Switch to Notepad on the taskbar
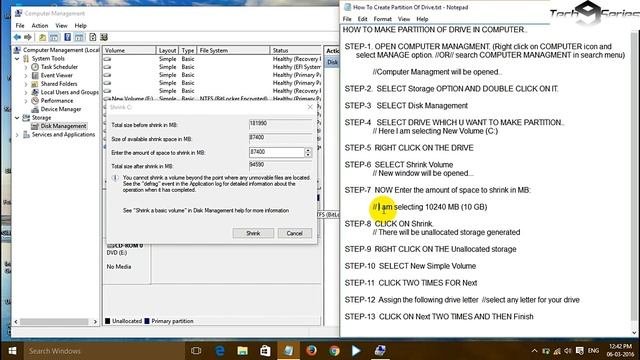 289,351
